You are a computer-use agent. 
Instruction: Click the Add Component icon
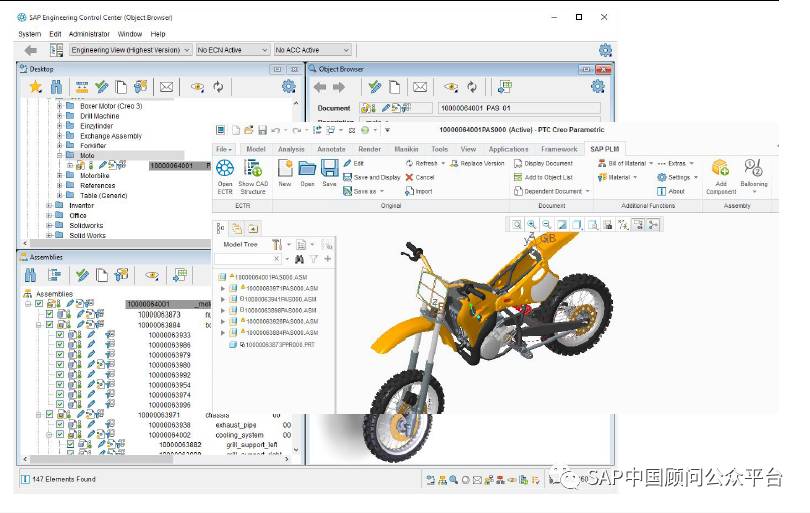(x=720, y=168)
